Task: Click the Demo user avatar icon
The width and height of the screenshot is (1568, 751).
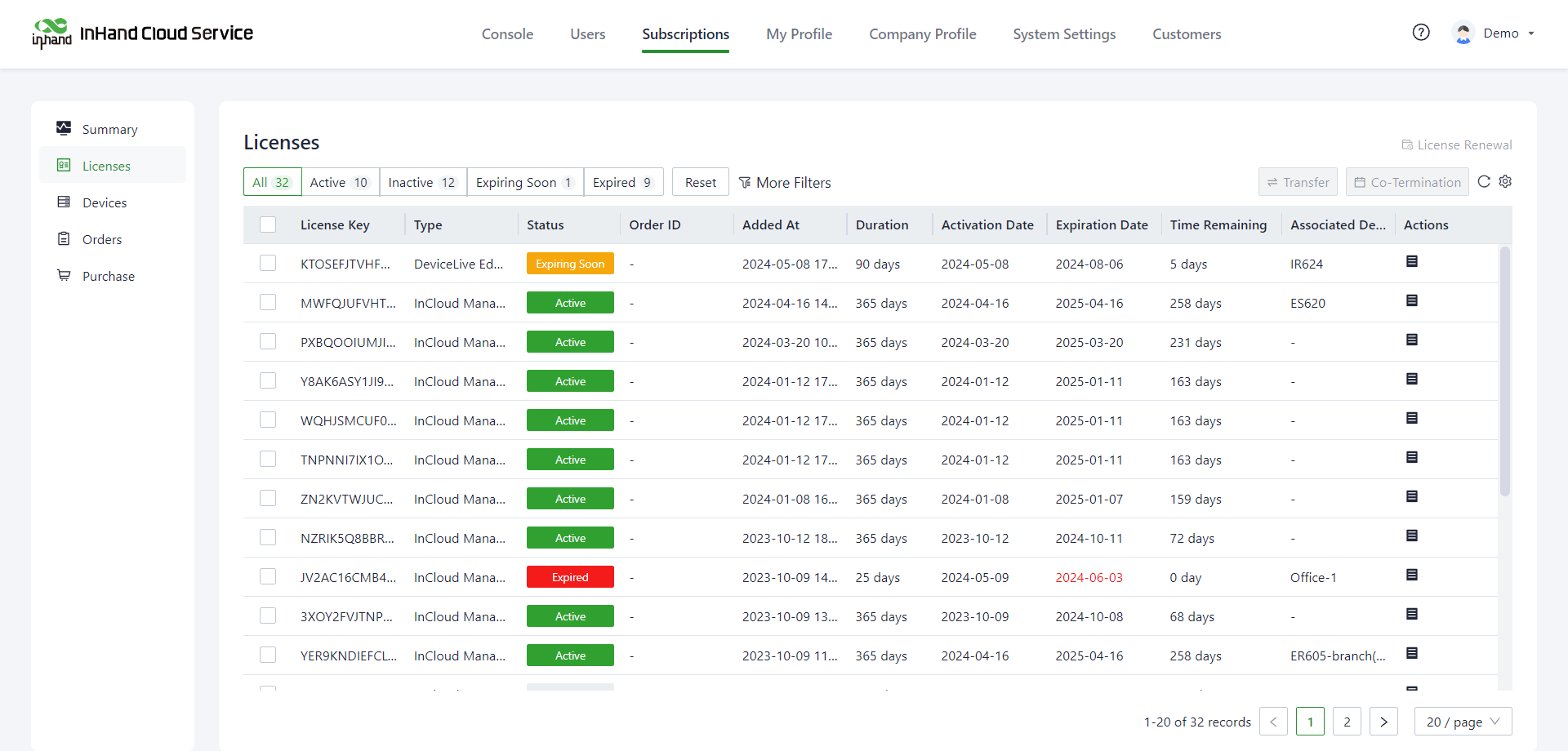Action: point(1463,33)
